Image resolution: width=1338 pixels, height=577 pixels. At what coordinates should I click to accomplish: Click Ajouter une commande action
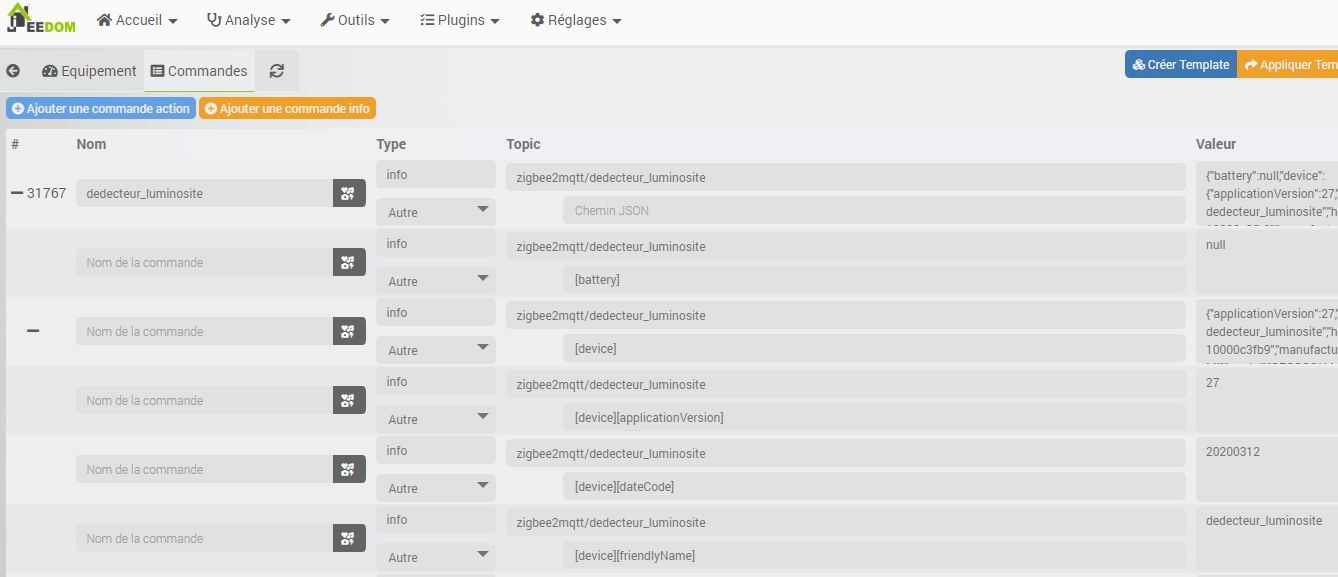coord(101,108)
